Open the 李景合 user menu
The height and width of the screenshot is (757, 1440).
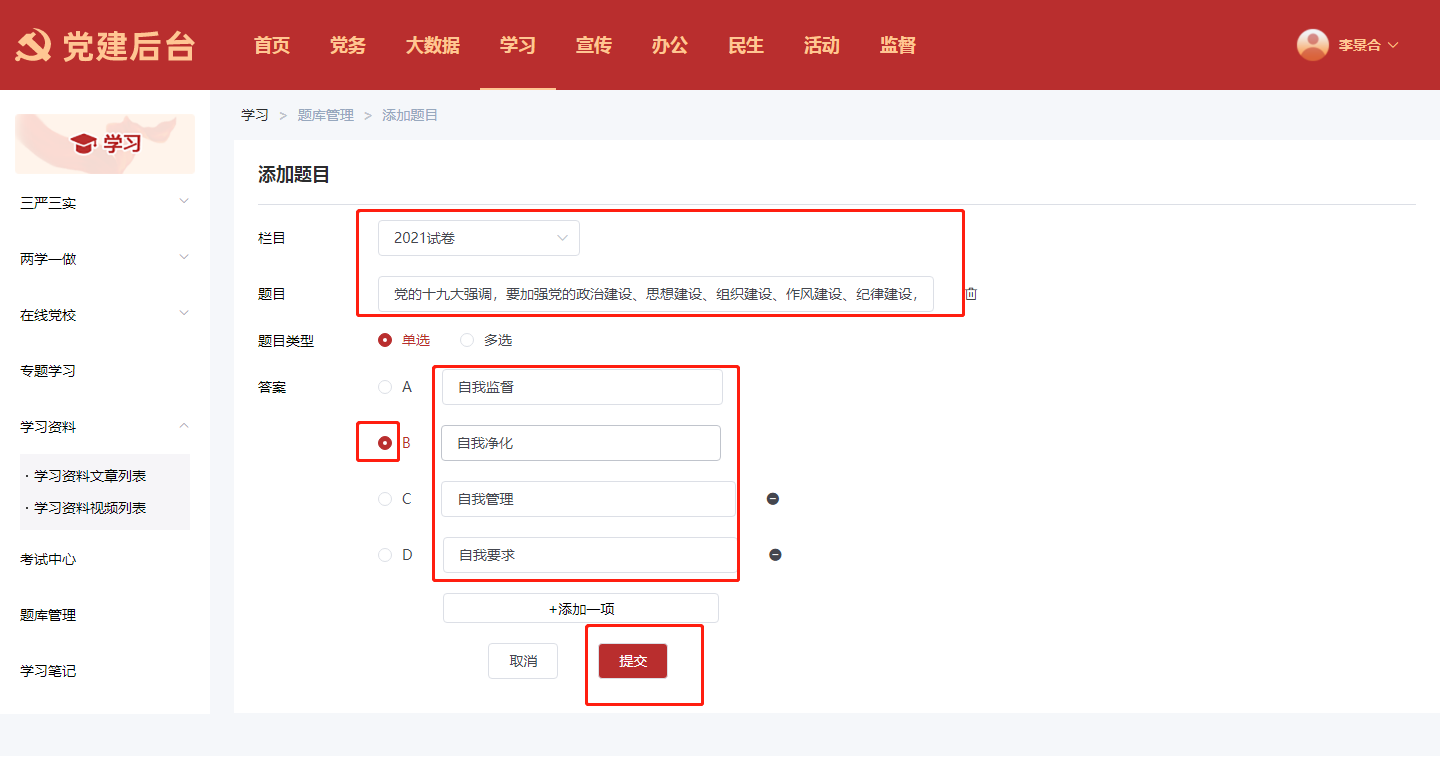tap(1366, 45)
